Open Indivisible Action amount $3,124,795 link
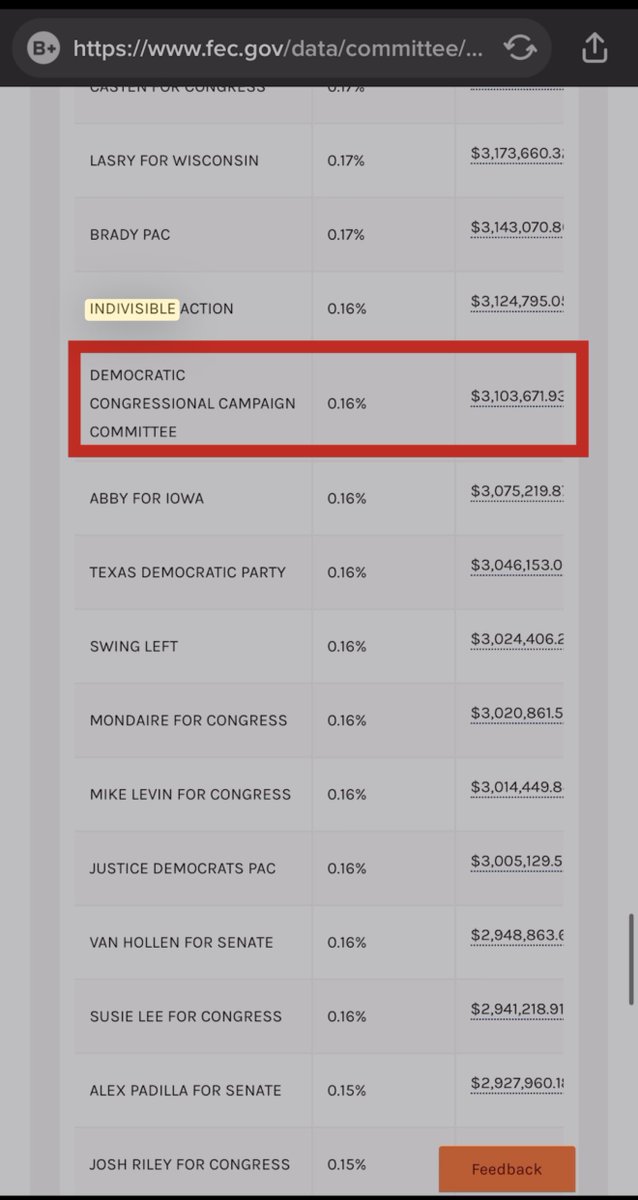This screenshot has height=1200, width=638. coord(517,301)
